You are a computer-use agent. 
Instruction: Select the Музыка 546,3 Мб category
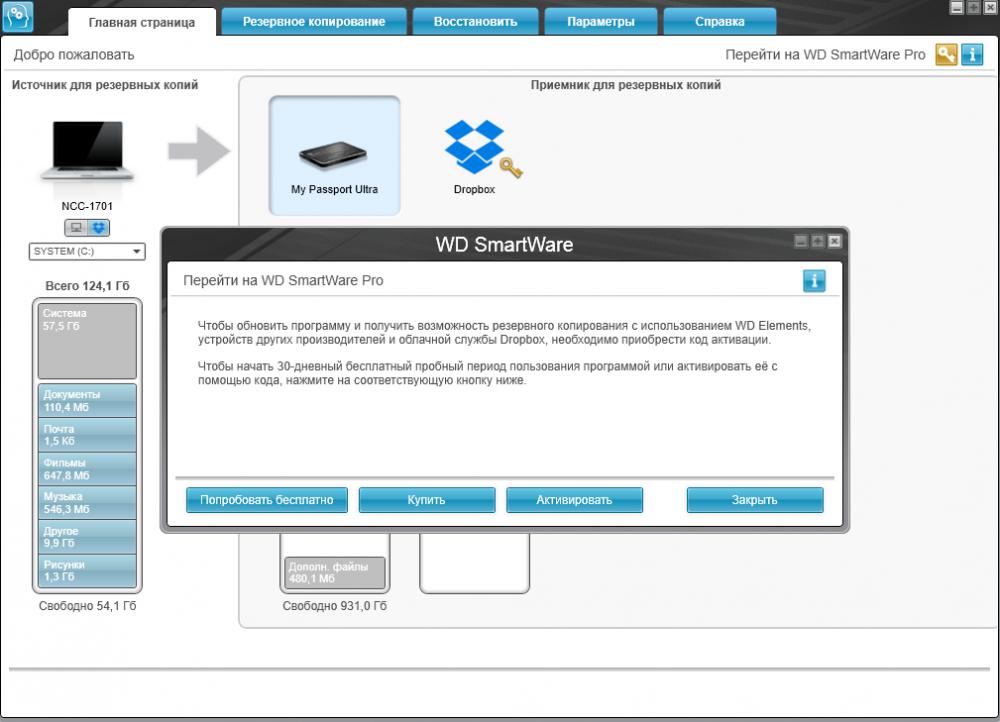pos(87,503)
